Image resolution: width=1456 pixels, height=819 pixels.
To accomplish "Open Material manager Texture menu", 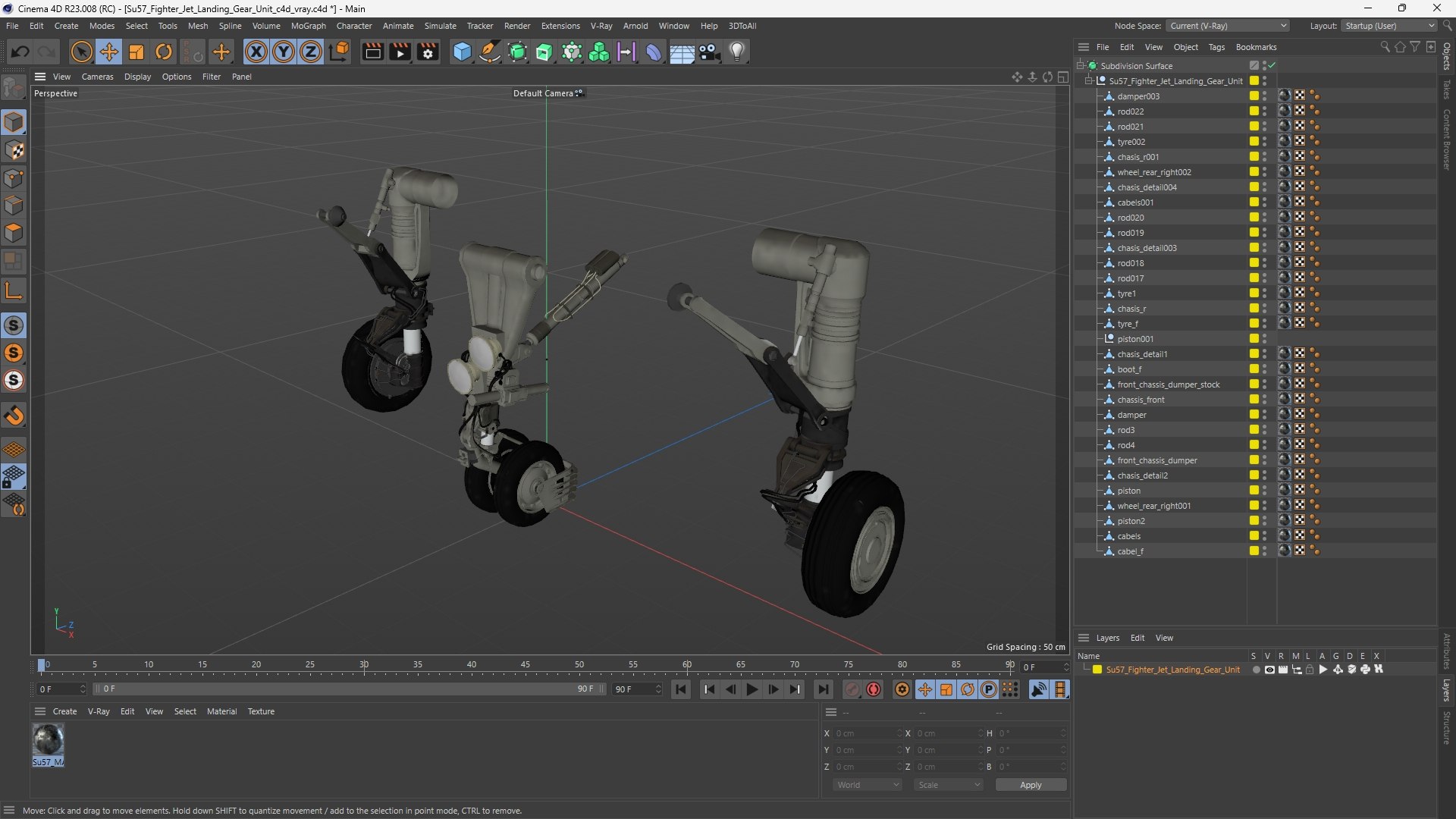I will (x=261, y=711).
